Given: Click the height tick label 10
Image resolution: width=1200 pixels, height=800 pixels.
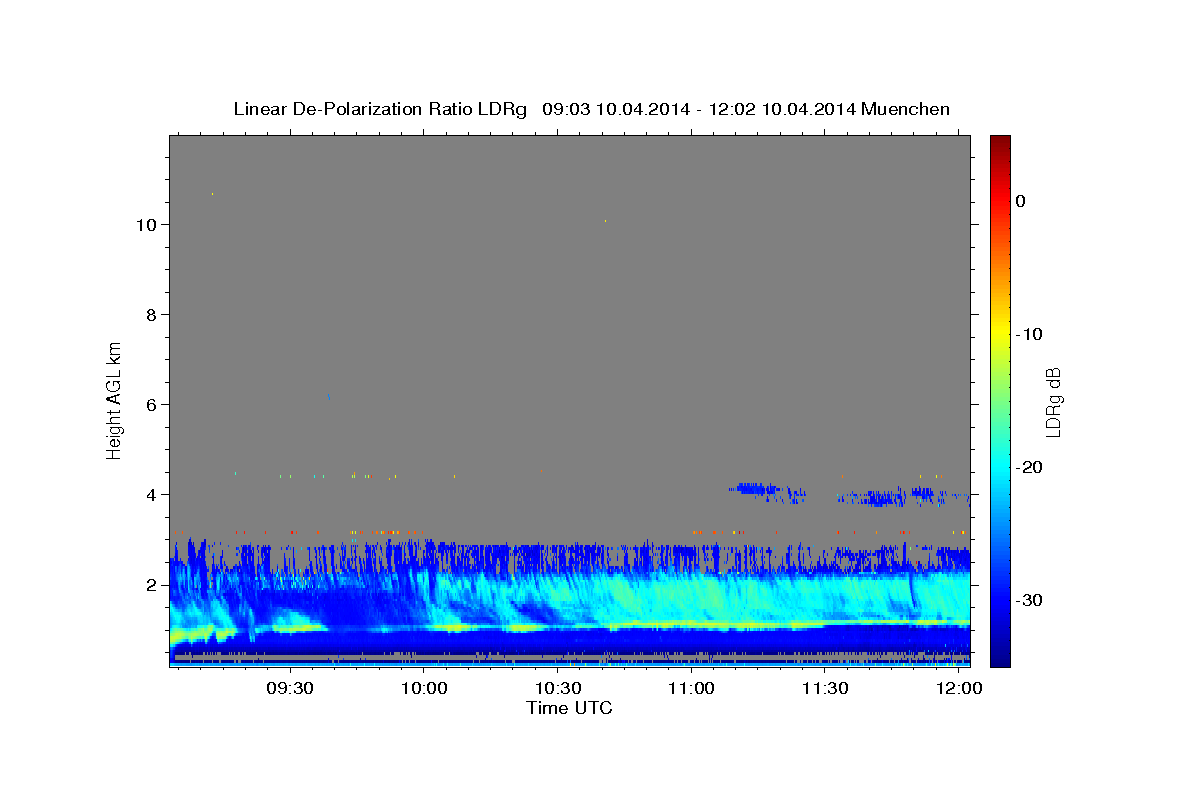Looking at the screenshot, I should click(x=146, y=224).
